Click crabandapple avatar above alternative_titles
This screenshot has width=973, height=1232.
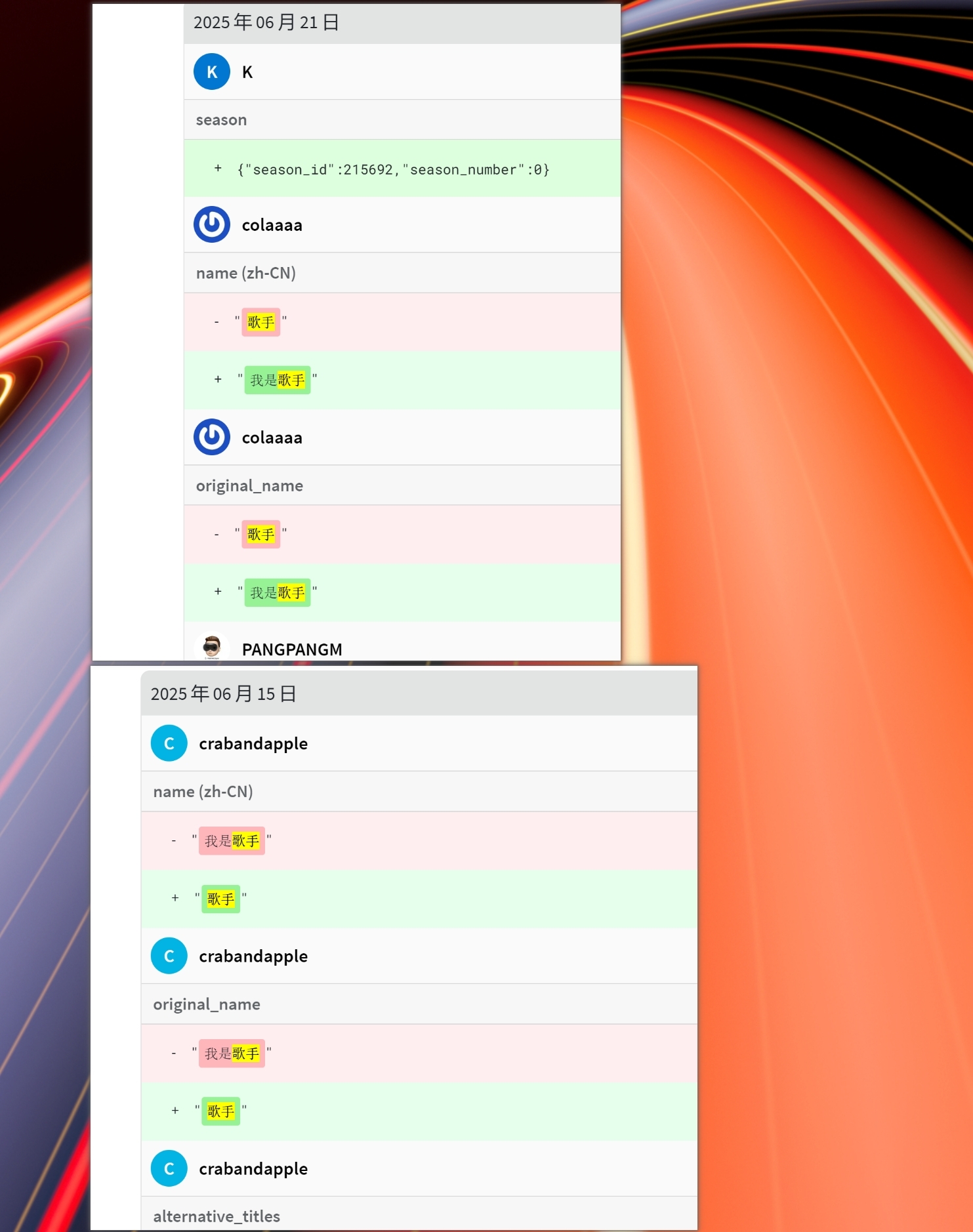169,1168
